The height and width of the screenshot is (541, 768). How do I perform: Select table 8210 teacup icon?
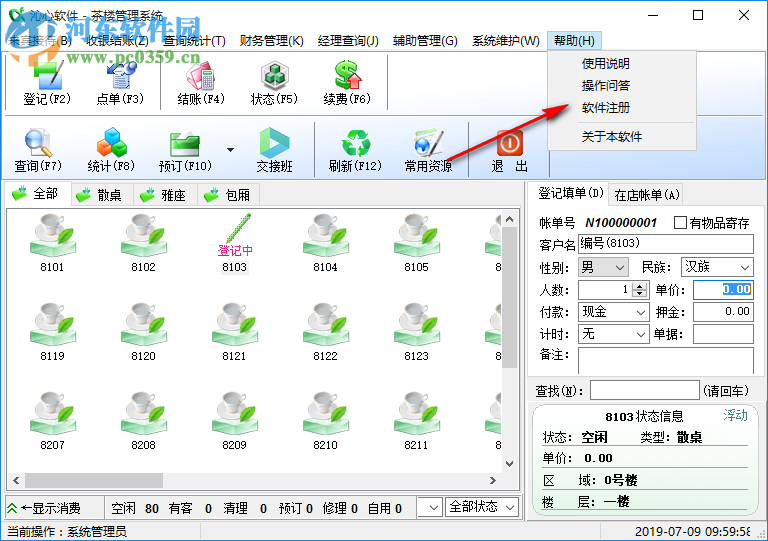326,413
